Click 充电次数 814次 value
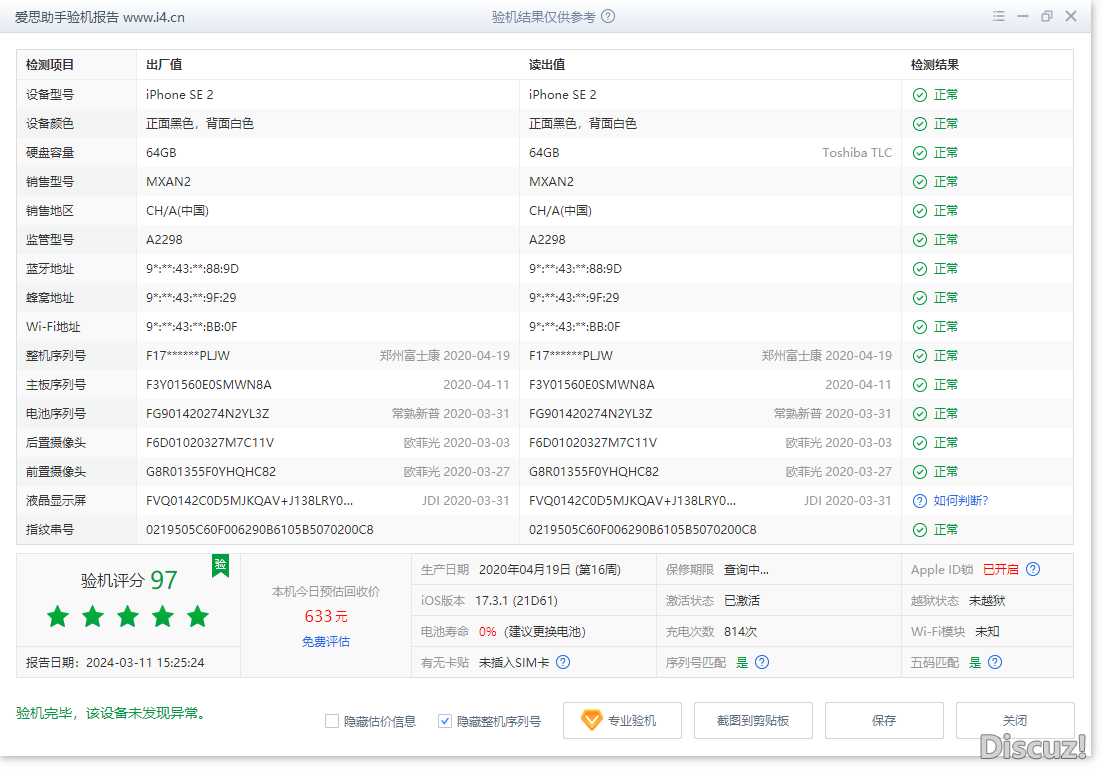This screenshot has width=1103, height=771. 740,632
